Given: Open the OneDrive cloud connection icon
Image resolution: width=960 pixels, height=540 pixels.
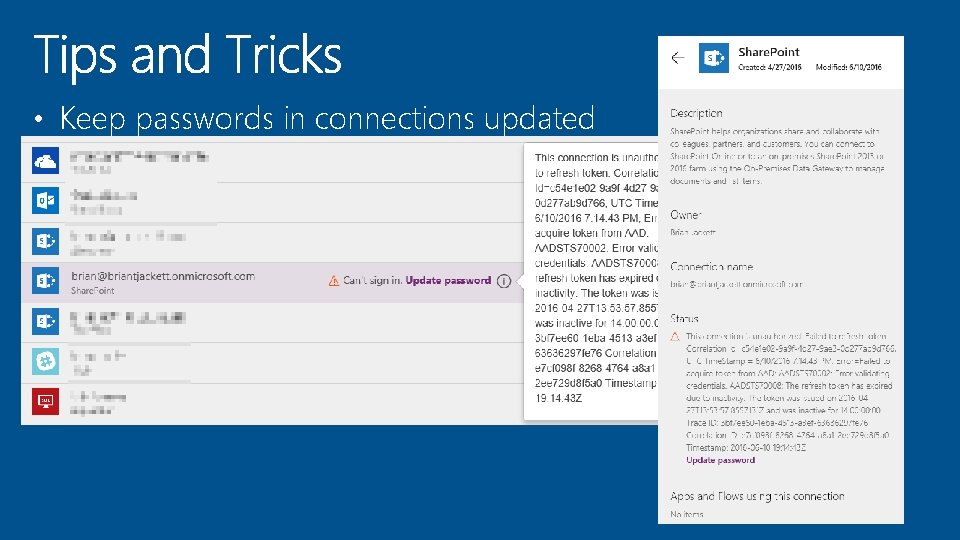Looking at the screenshot, I should tap(45, 161).
